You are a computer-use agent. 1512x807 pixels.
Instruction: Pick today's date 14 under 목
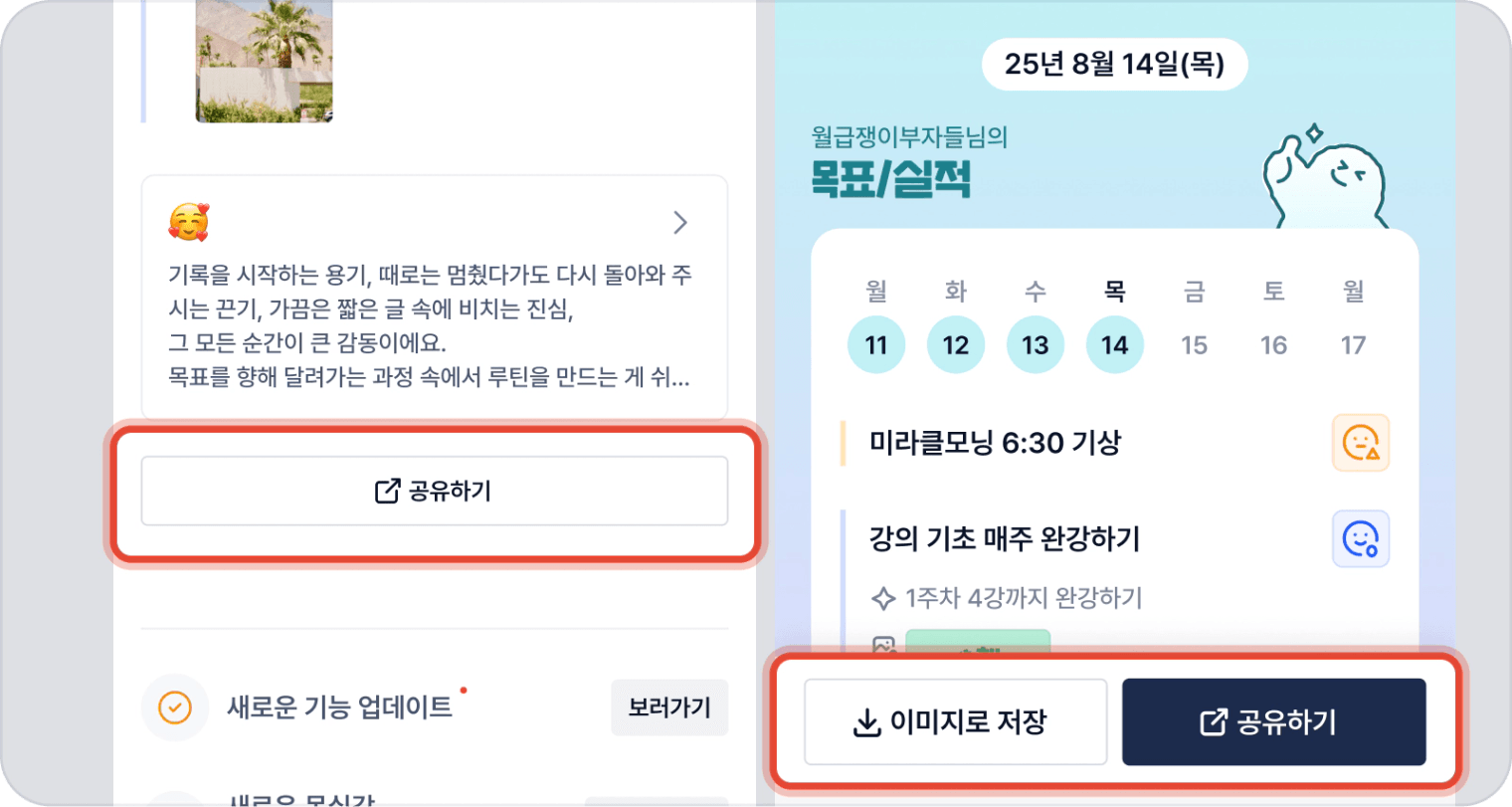pos(1115,345)
